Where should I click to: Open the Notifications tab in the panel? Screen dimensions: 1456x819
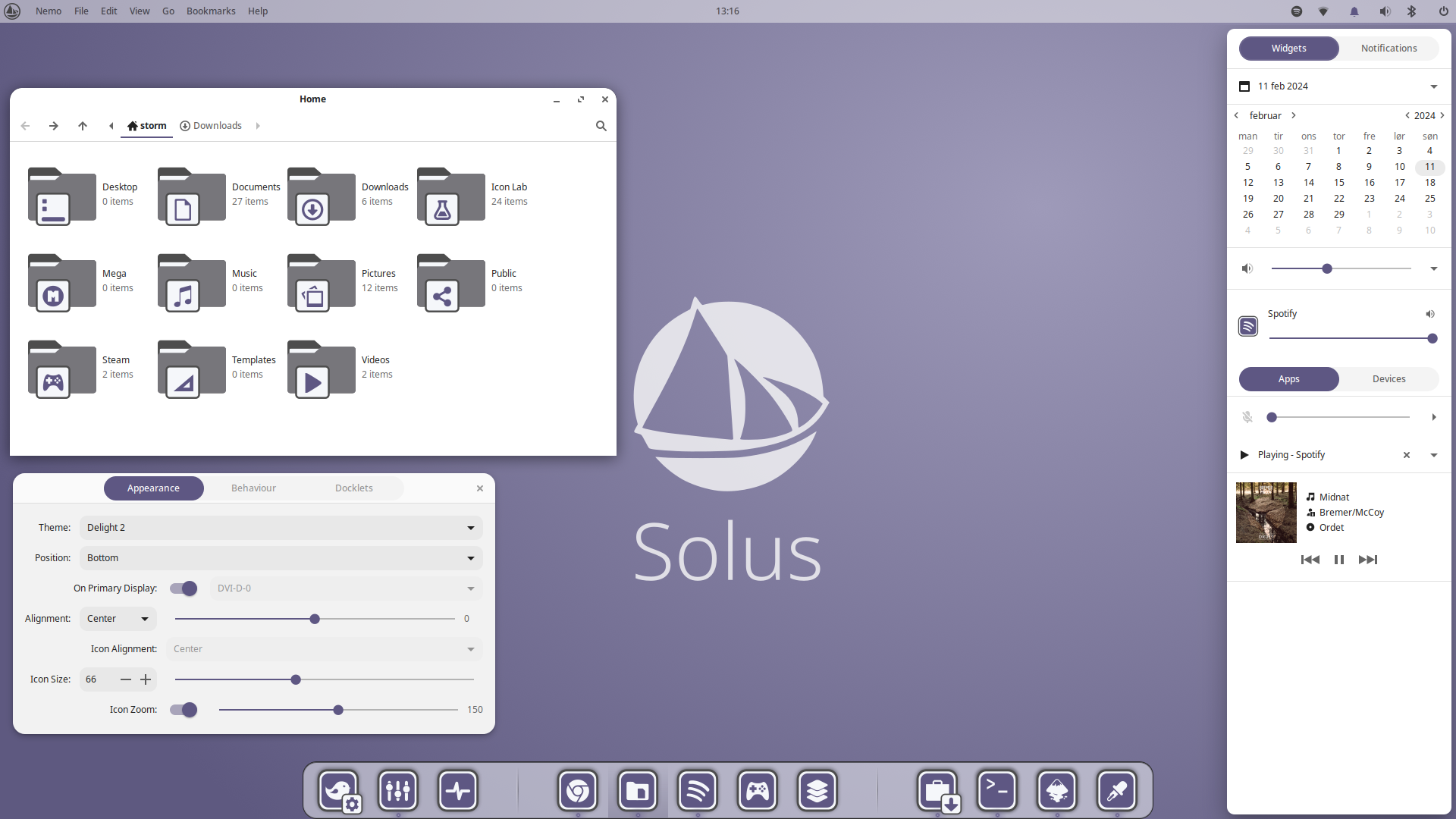tap(1388, 48)
